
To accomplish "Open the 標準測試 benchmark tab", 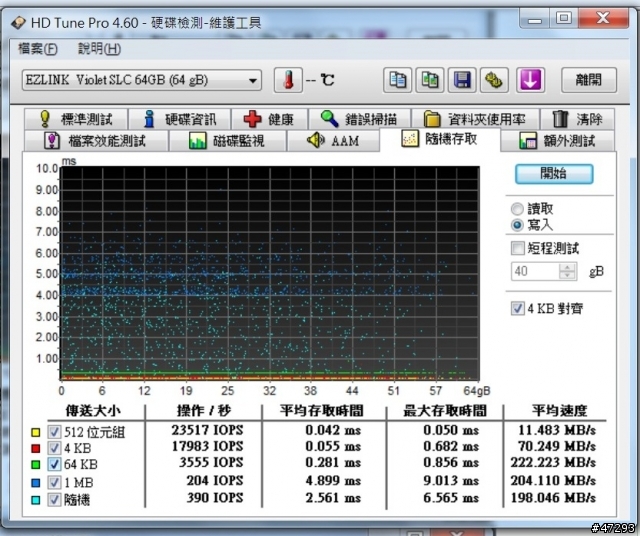I will [x=76, y=119].
